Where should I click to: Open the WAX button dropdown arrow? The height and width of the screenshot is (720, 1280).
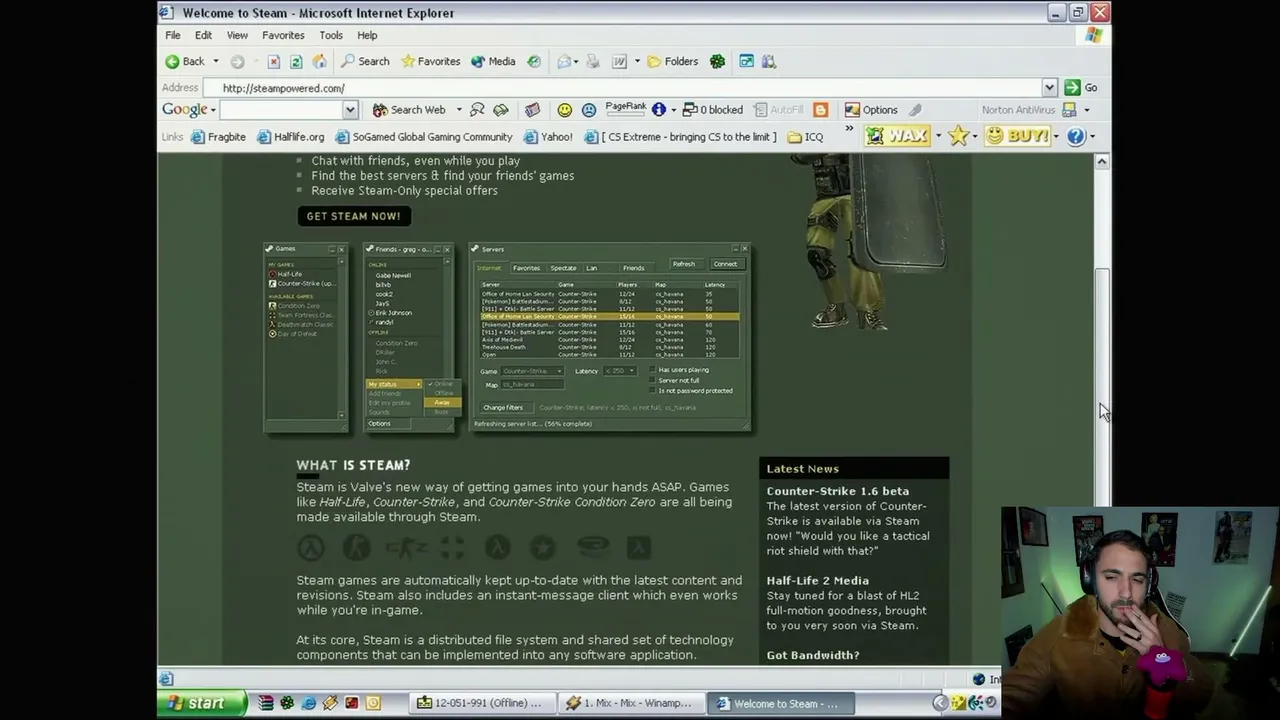pos(938,136)
